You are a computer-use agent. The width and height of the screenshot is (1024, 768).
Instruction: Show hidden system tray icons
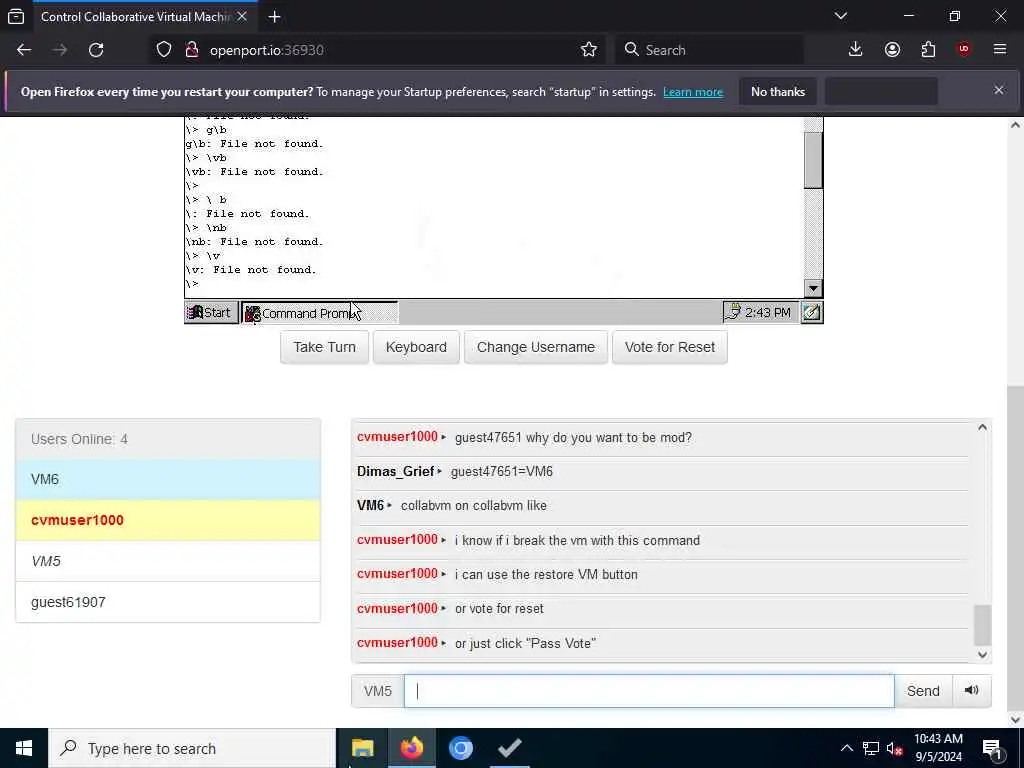tap(846, 748)
